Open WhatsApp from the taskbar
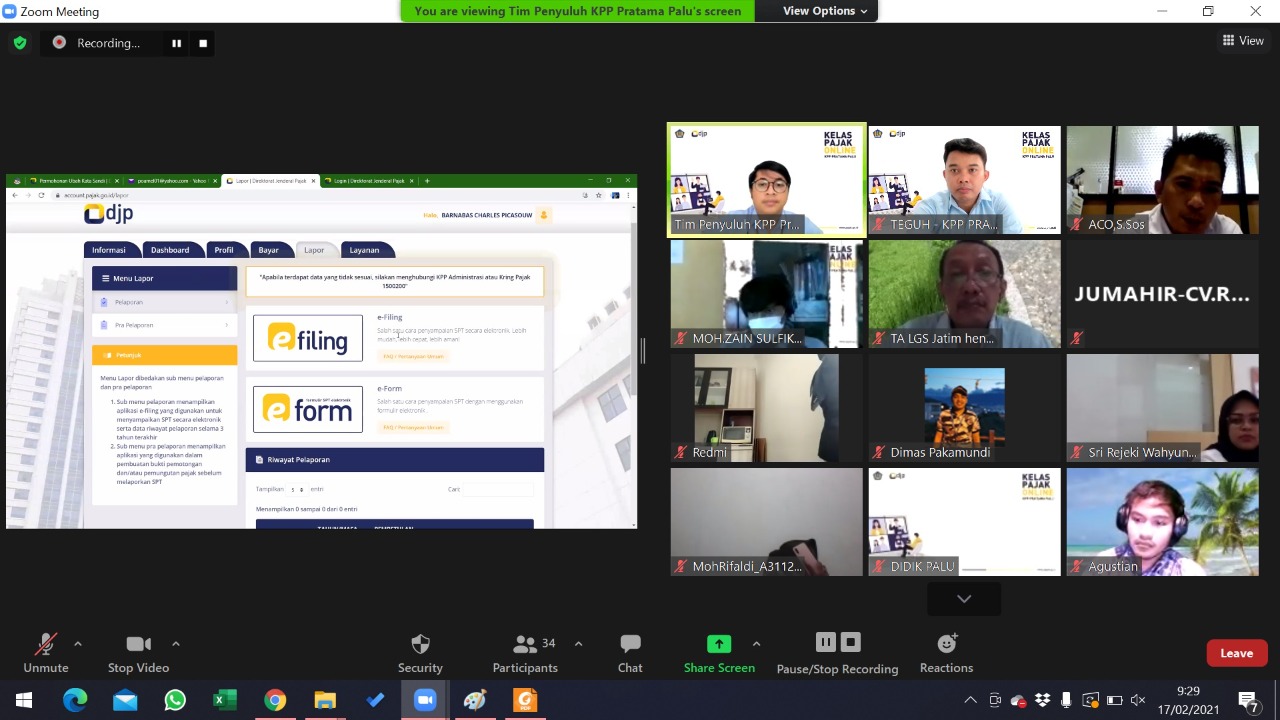 (175, 700)
